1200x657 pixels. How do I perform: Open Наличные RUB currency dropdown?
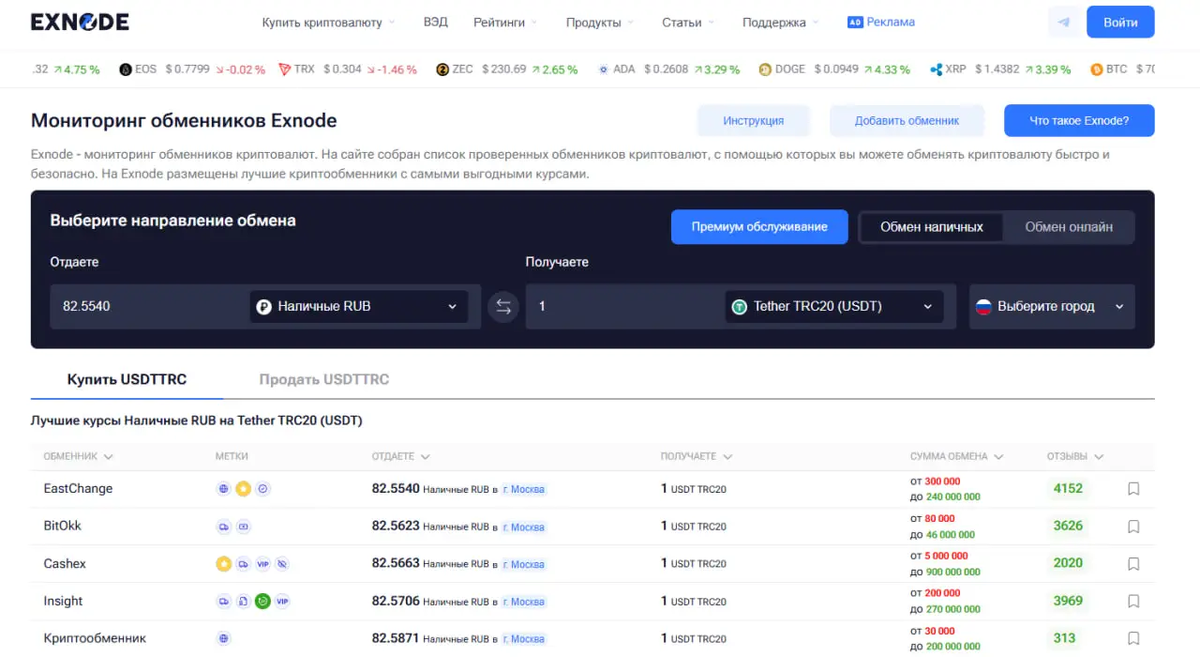[x=358, y=307]
